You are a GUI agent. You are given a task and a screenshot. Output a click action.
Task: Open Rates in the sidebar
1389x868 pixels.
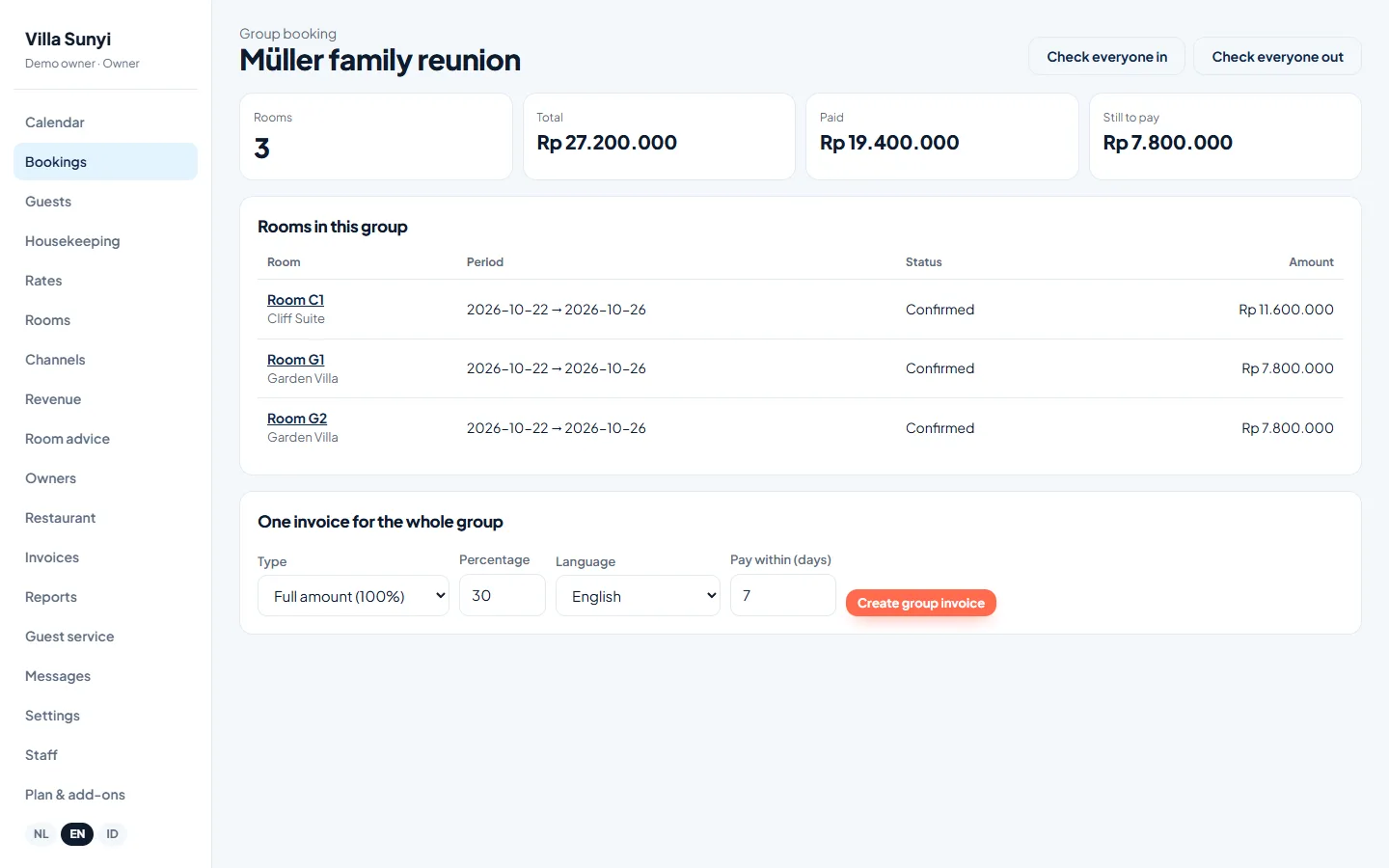[x=105, y=281]
